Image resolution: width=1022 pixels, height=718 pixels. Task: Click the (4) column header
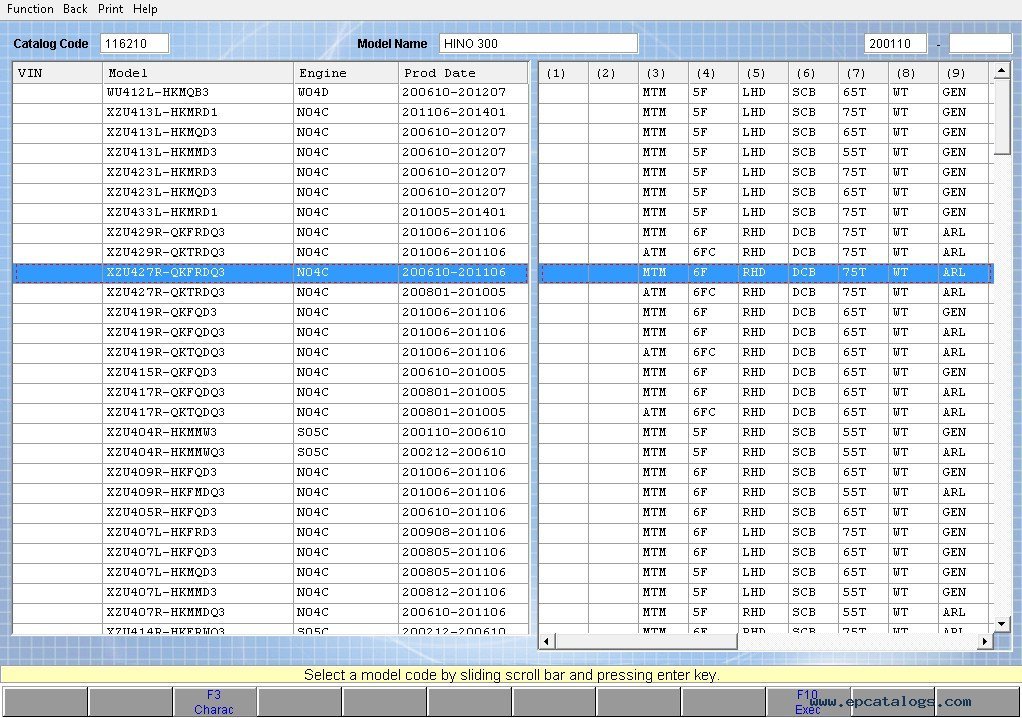[x=713, y=73]
